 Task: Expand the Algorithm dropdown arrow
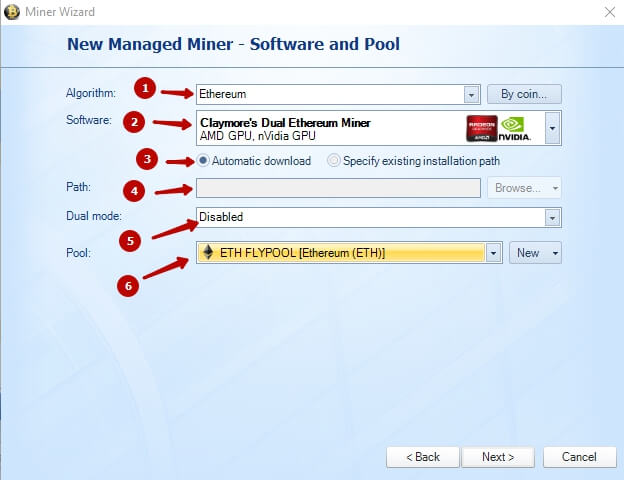pos(472,95)
